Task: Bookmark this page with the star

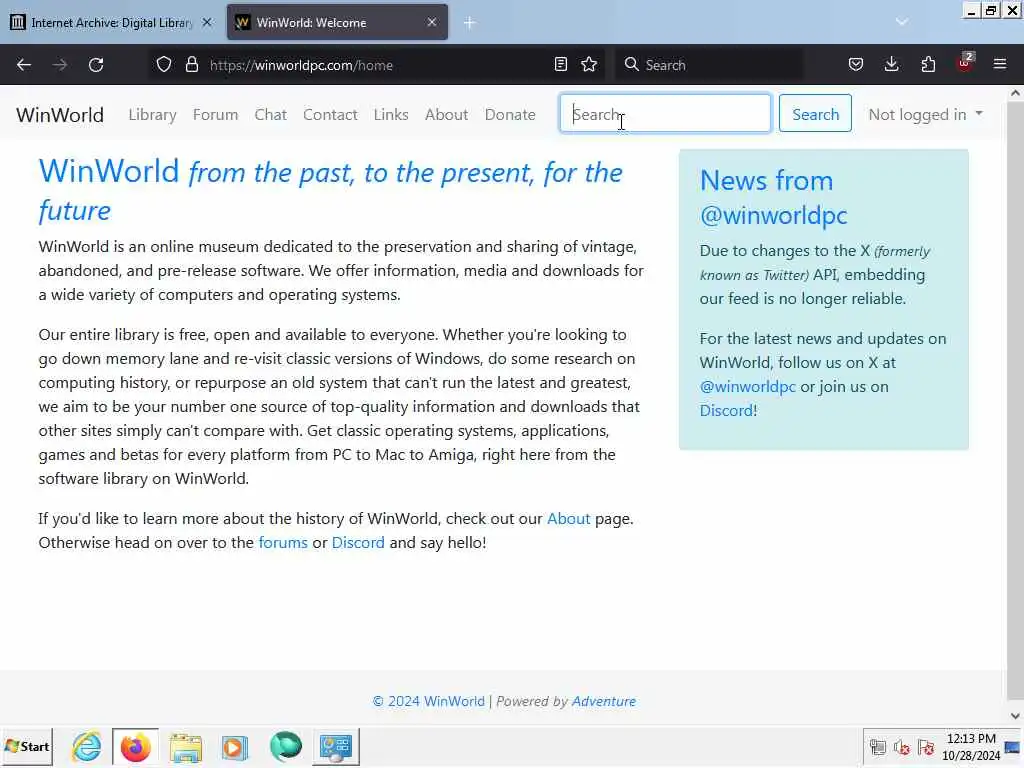Action: point(589,65)
